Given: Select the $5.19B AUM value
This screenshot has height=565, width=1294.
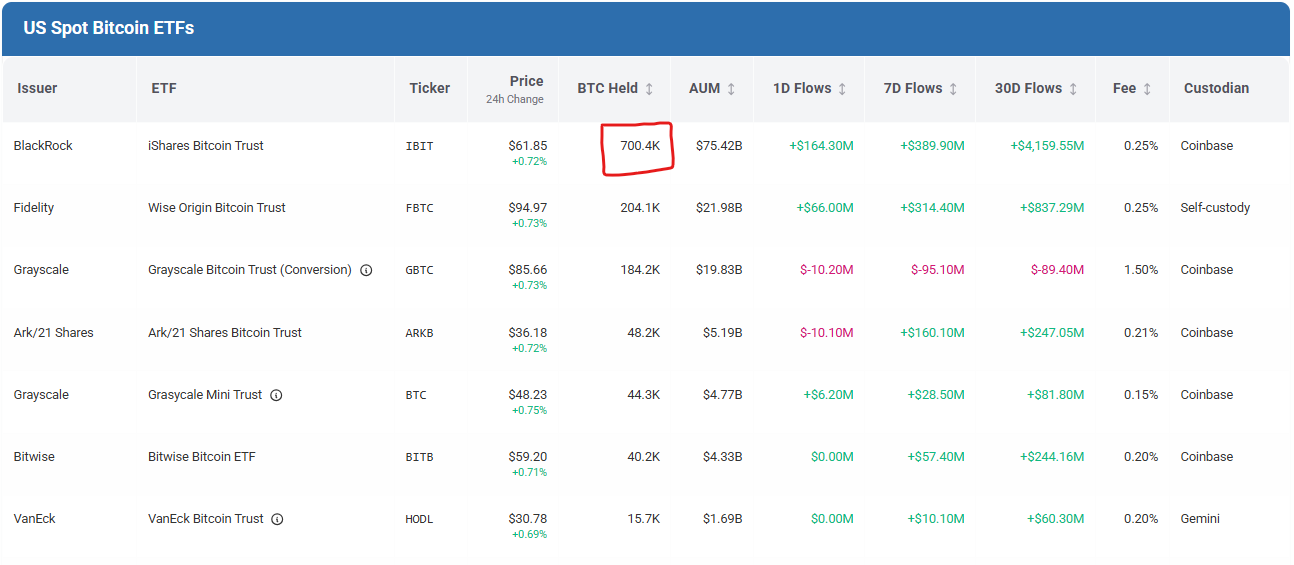Looking at the screenshot, I should pos(723,333).
